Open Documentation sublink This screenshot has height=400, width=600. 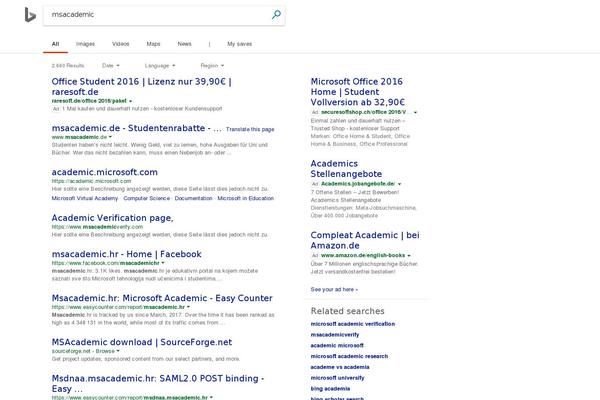tap(194, 198)
